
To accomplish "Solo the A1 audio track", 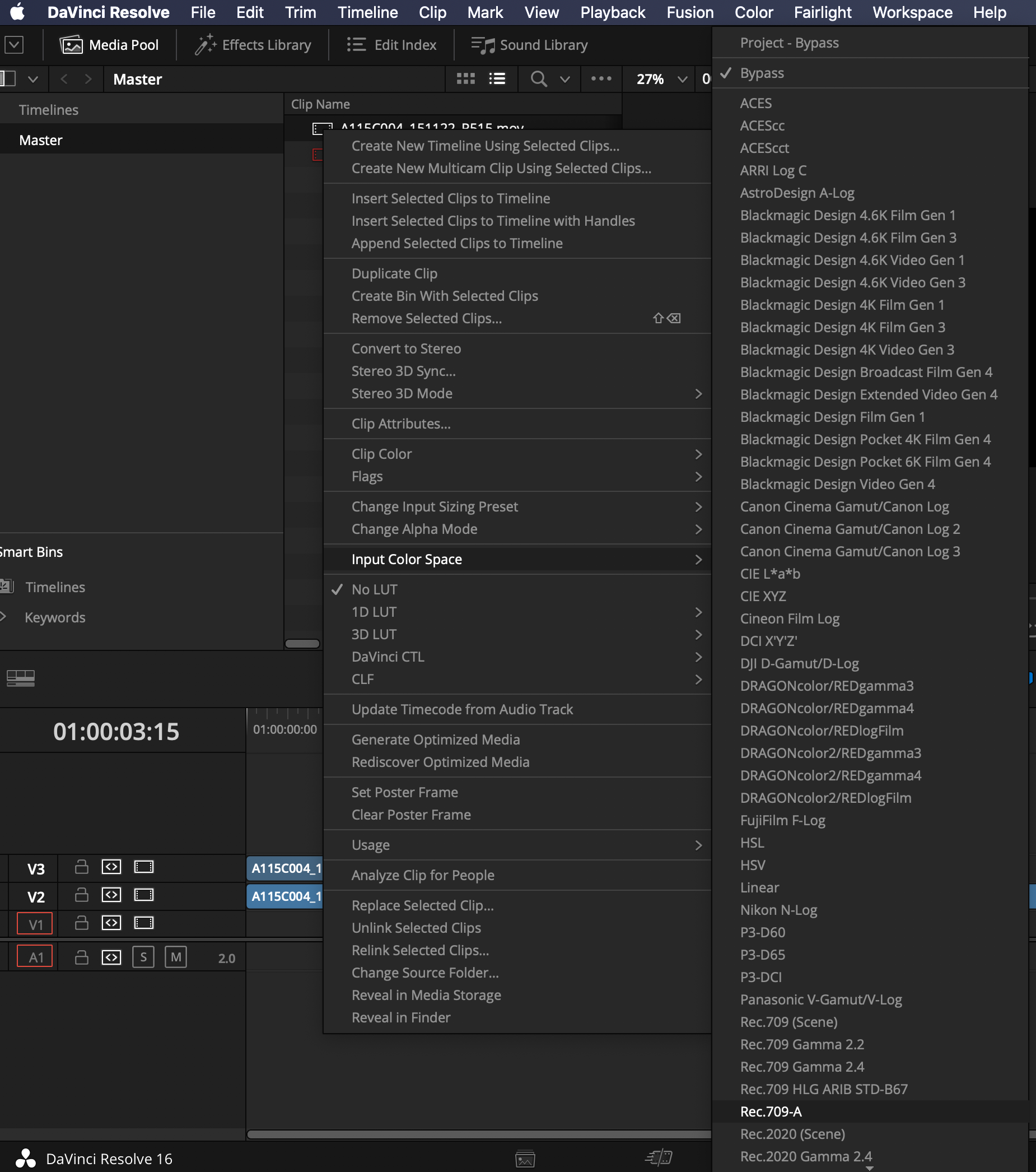I will point(143,957).
